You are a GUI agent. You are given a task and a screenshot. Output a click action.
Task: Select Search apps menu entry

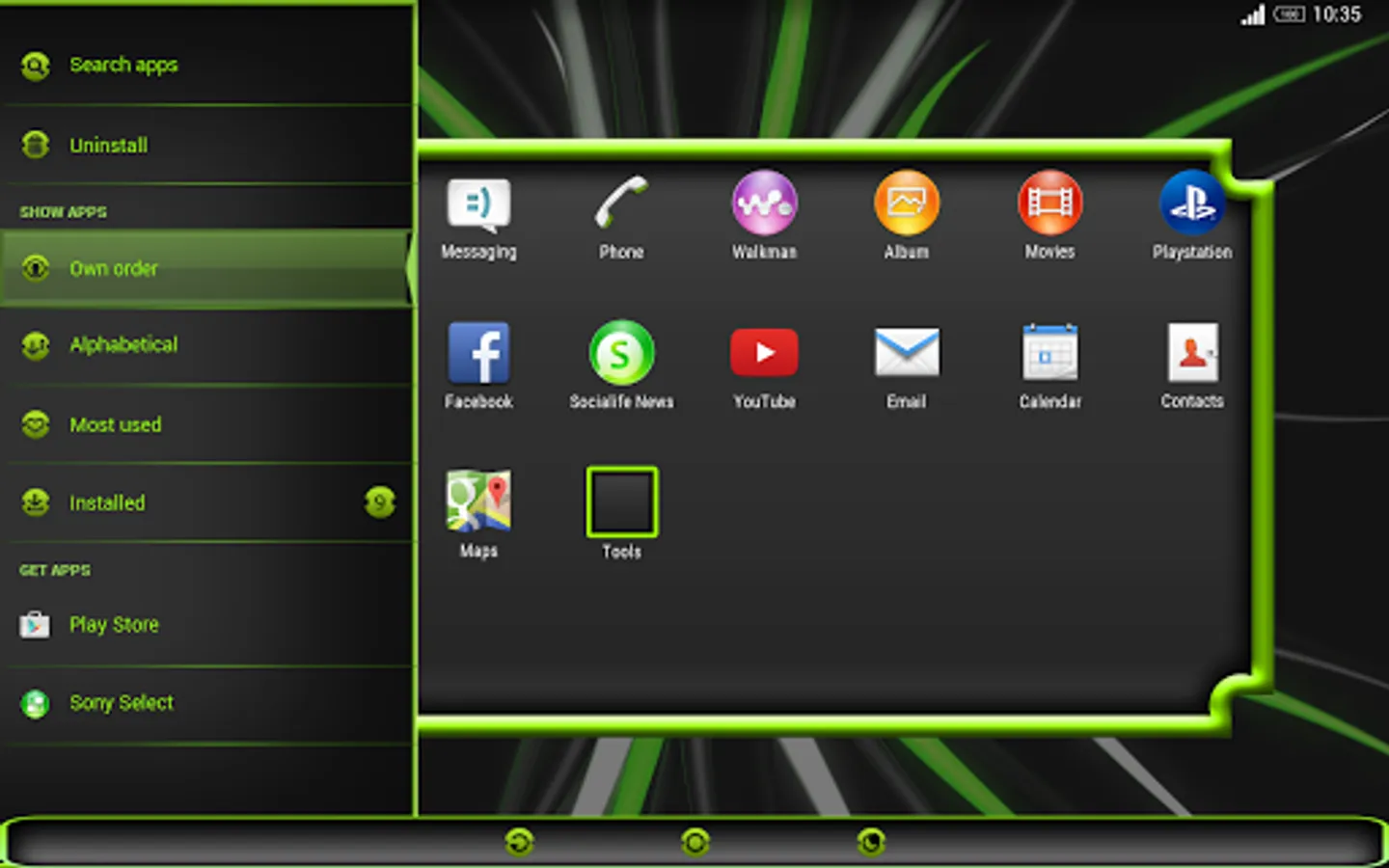(x=207, y=66)
